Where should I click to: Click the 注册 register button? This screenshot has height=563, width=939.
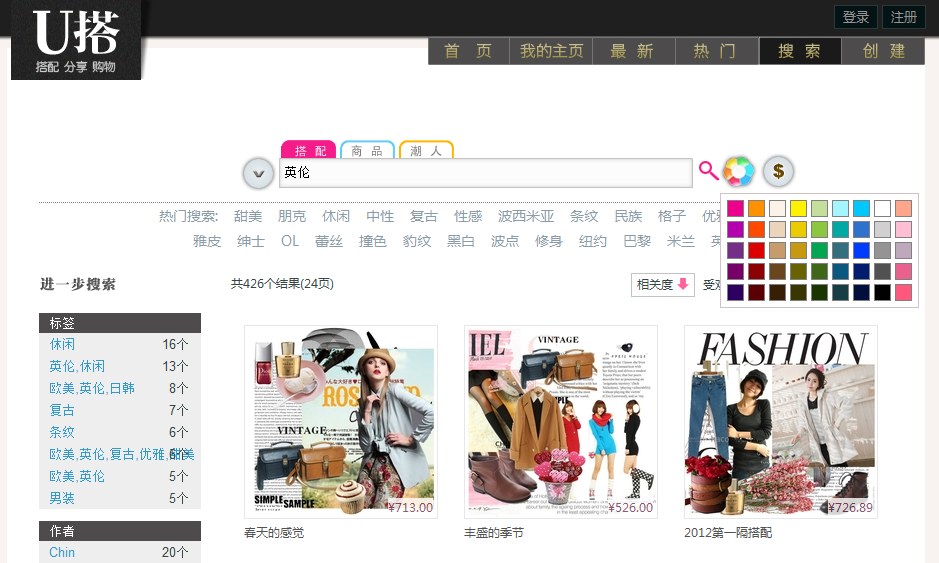tap(904, 17)
